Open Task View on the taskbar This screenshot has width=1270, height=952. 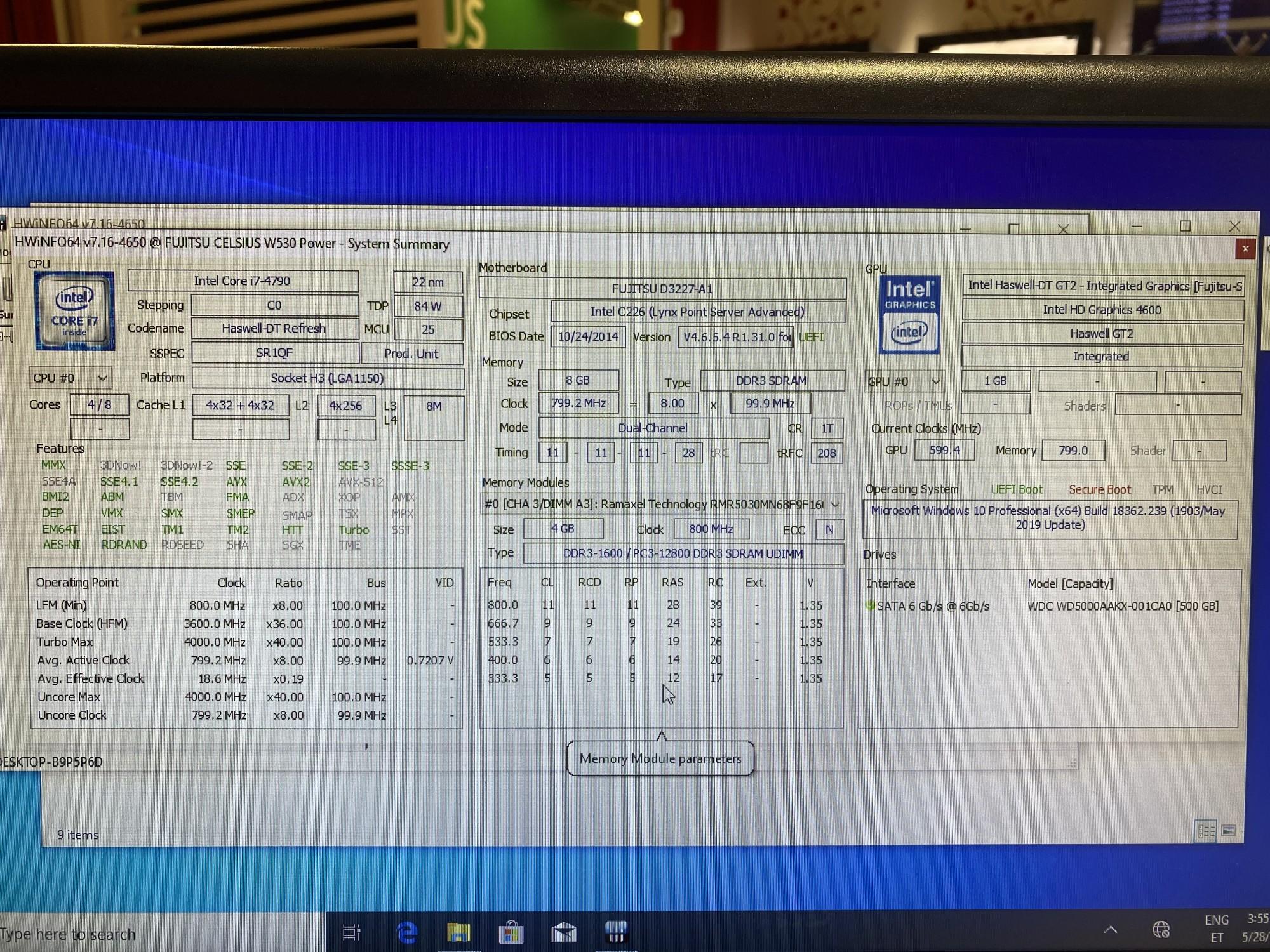point(351,932)
